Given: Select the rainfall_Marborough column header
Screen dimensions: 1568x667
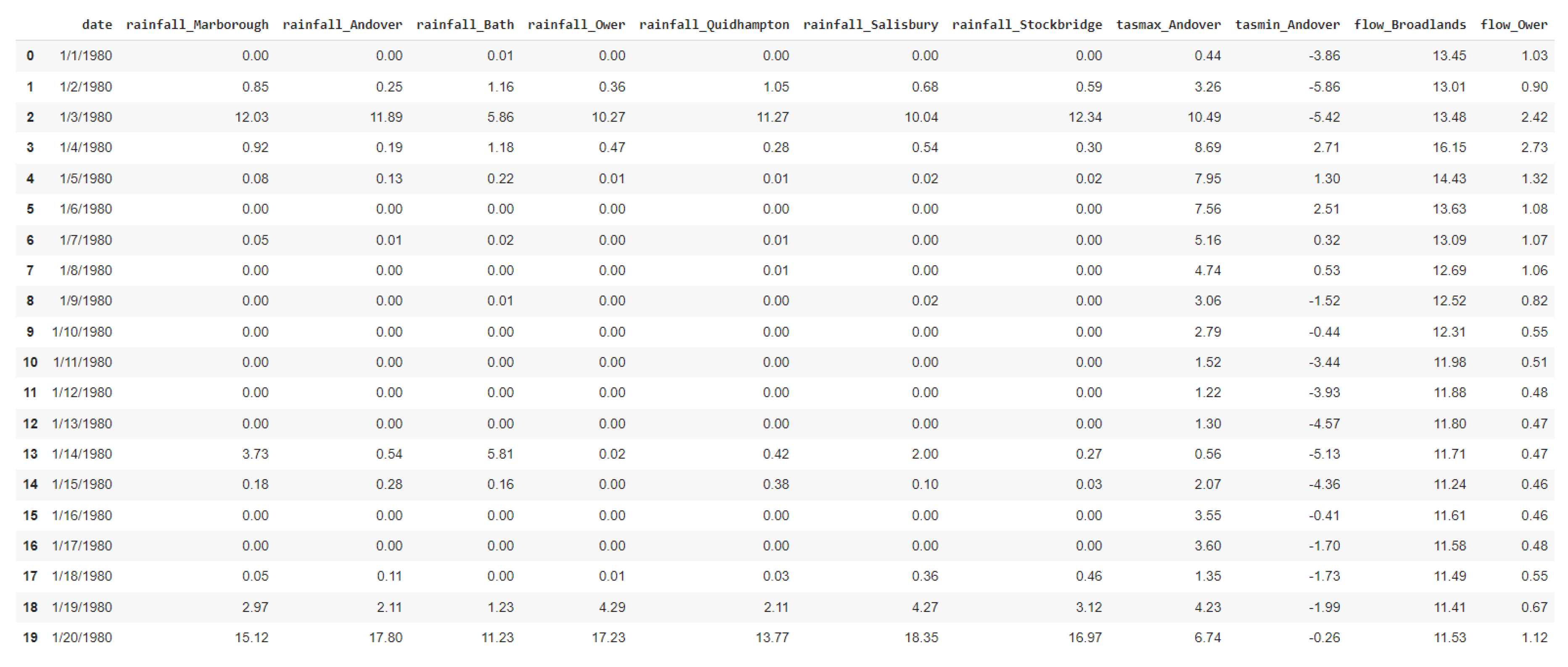Looking at the screenshot, I should click(x=198, y=24).
